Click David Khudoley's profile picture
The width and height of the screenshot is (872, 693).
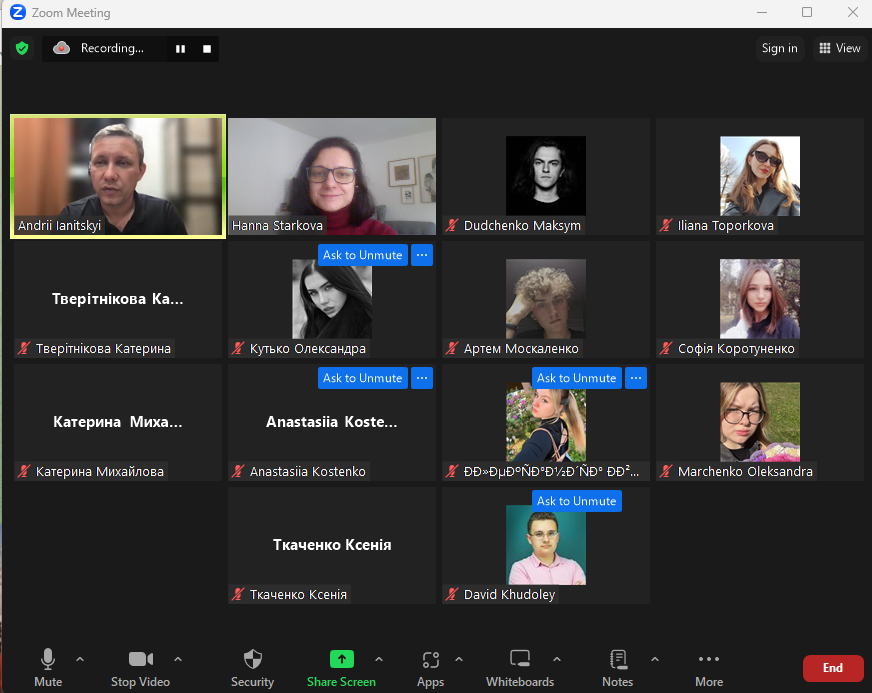(x=546, y=544)
